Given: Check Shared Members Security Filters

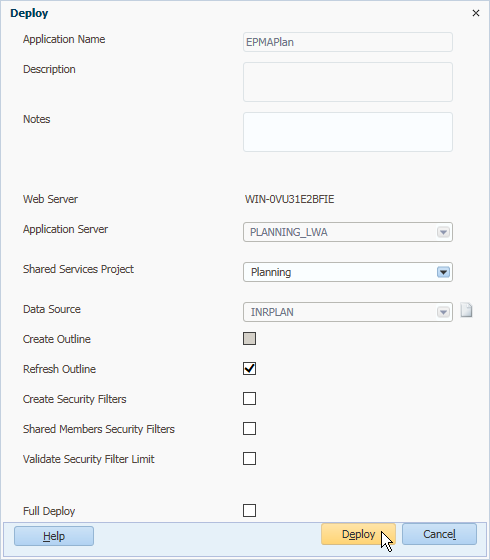Looking at the screenshot, I should click(249, 429).
